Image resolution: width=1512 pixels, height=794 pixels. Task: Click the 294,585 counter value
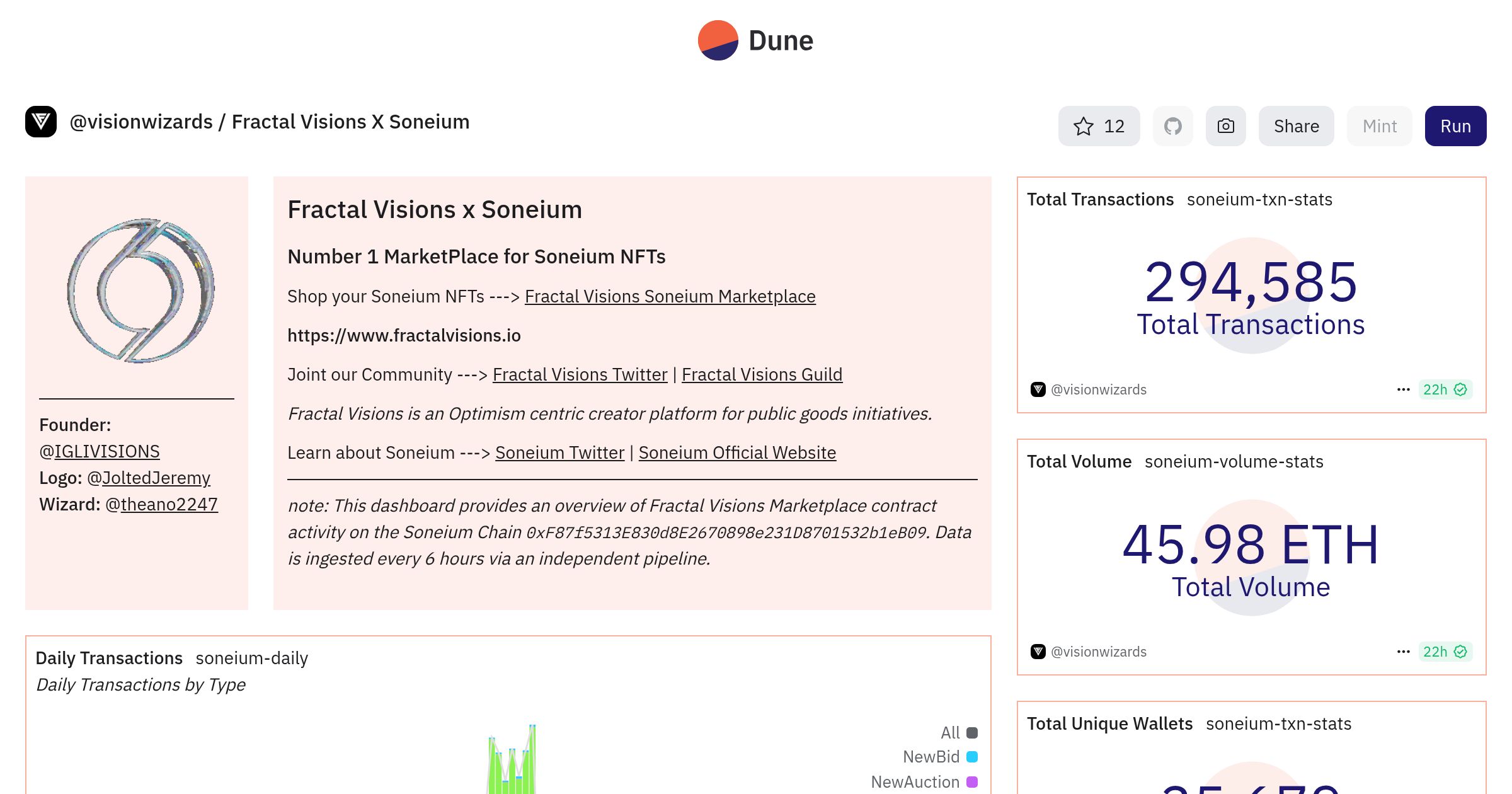1251,282
